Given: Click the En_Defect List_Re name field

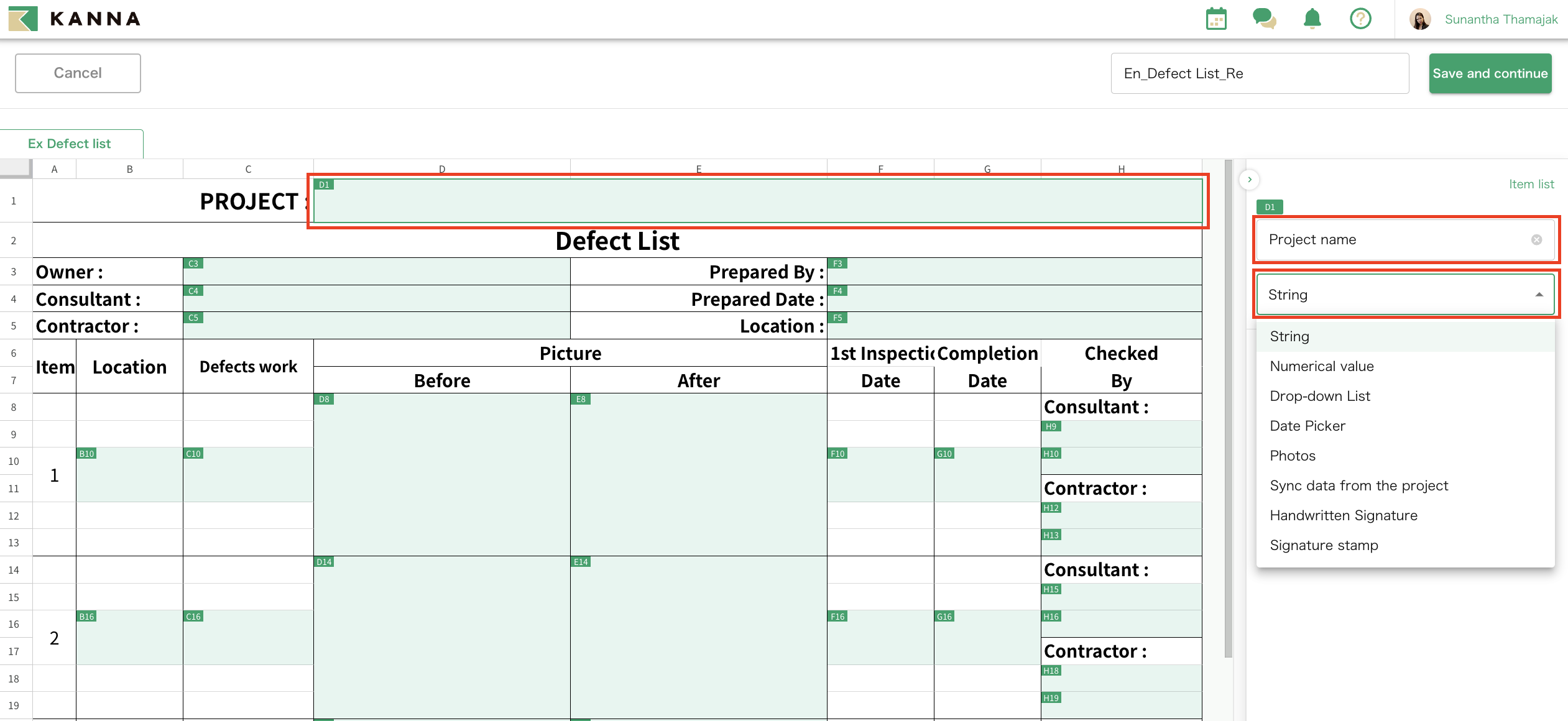Looking at the screenshot, I should 1260,73.
